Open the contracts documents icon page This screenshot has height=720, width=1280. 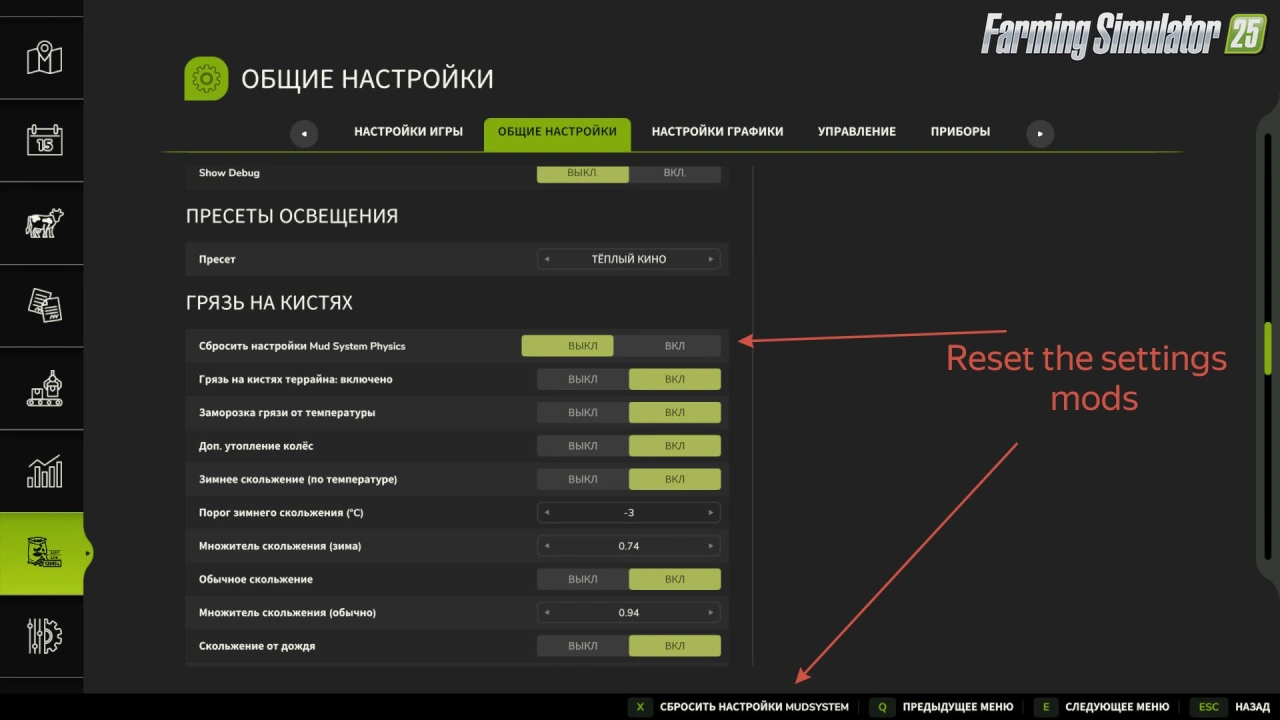click(43, 305)
